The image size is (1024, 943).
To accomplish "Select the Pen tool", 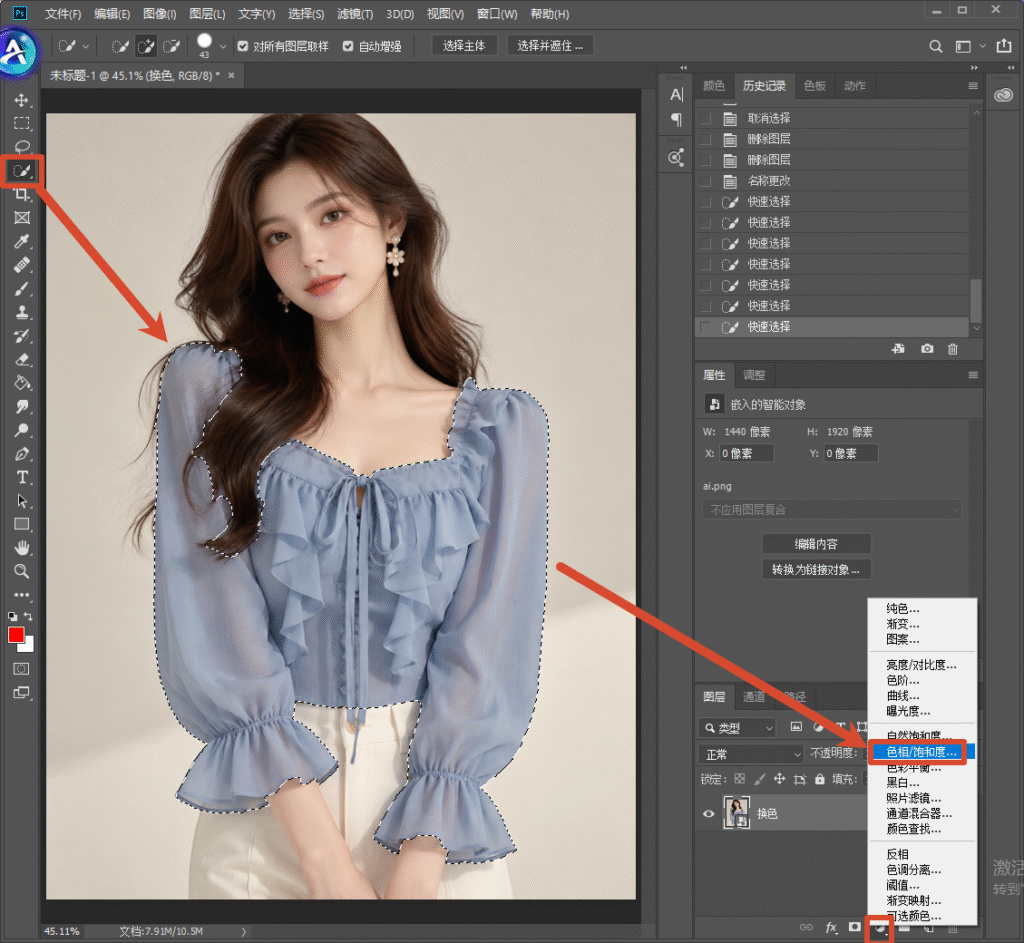I will coord(22,454).
